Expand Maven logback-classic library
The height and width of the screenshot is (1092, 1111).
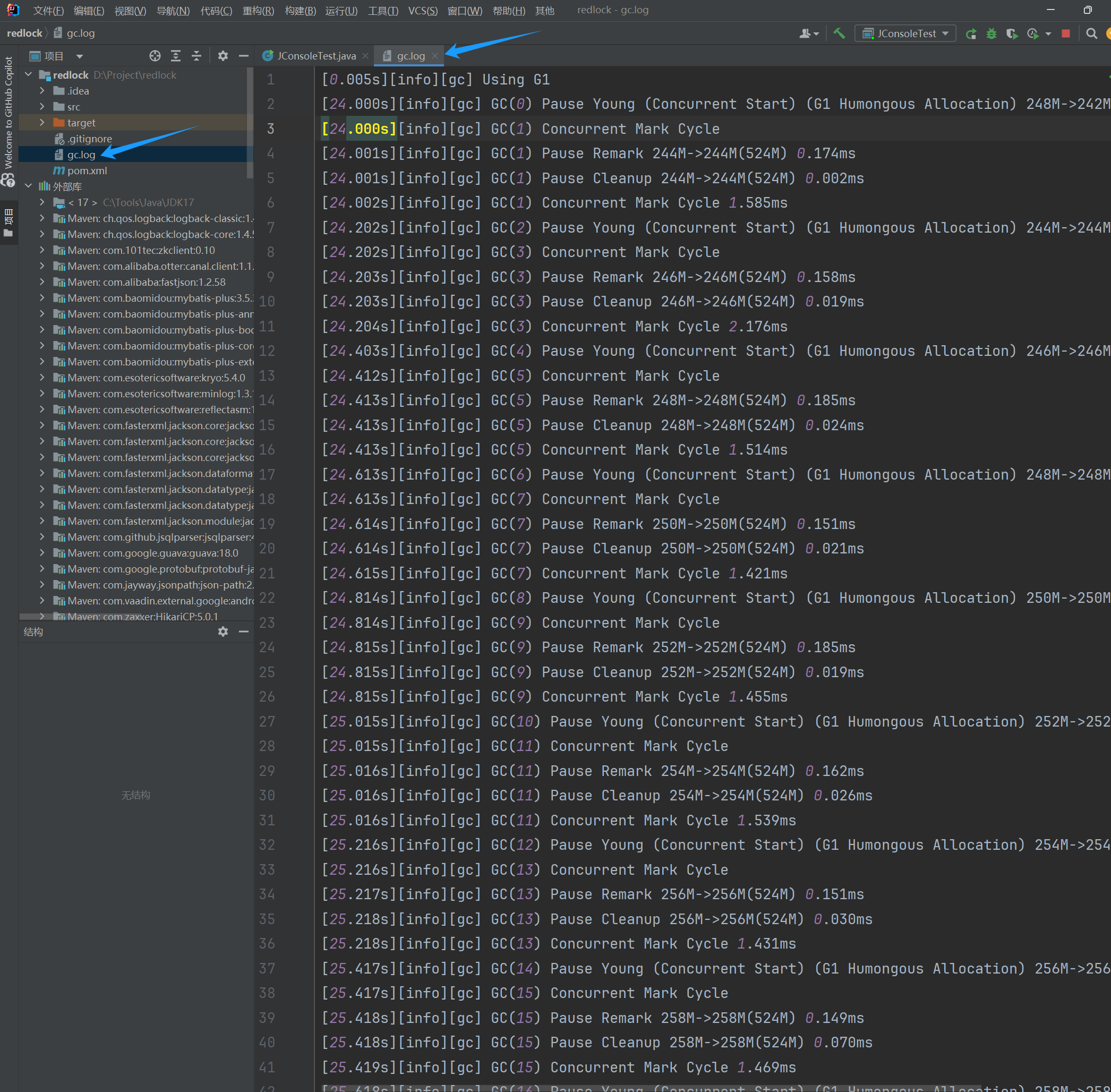point(42,218)
